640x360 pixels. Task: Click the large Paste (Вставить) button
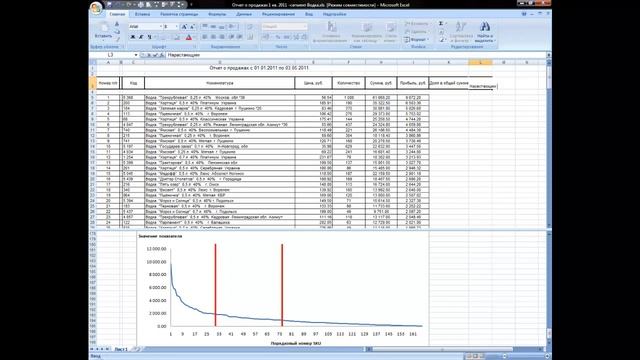pos(103,31)
